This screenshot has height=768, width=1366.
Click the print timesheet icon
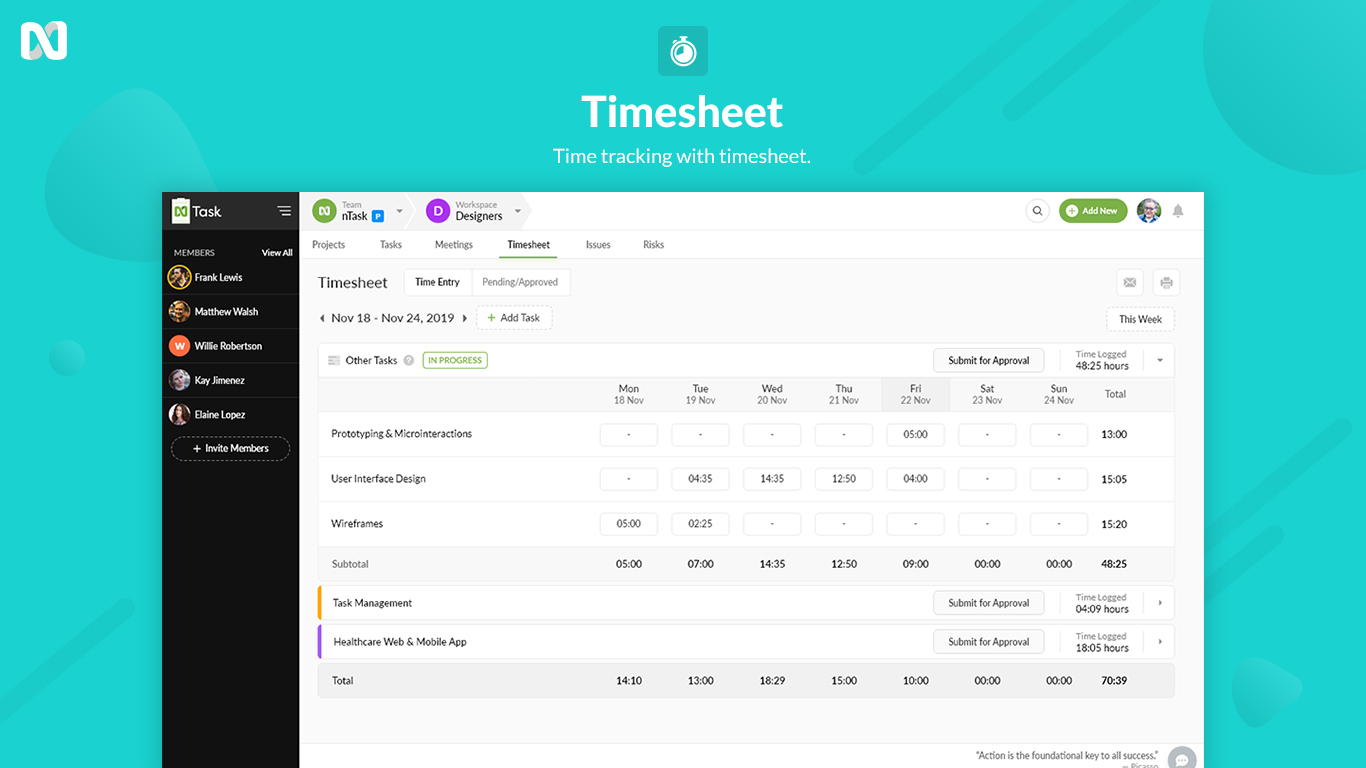click(1166, 283)
